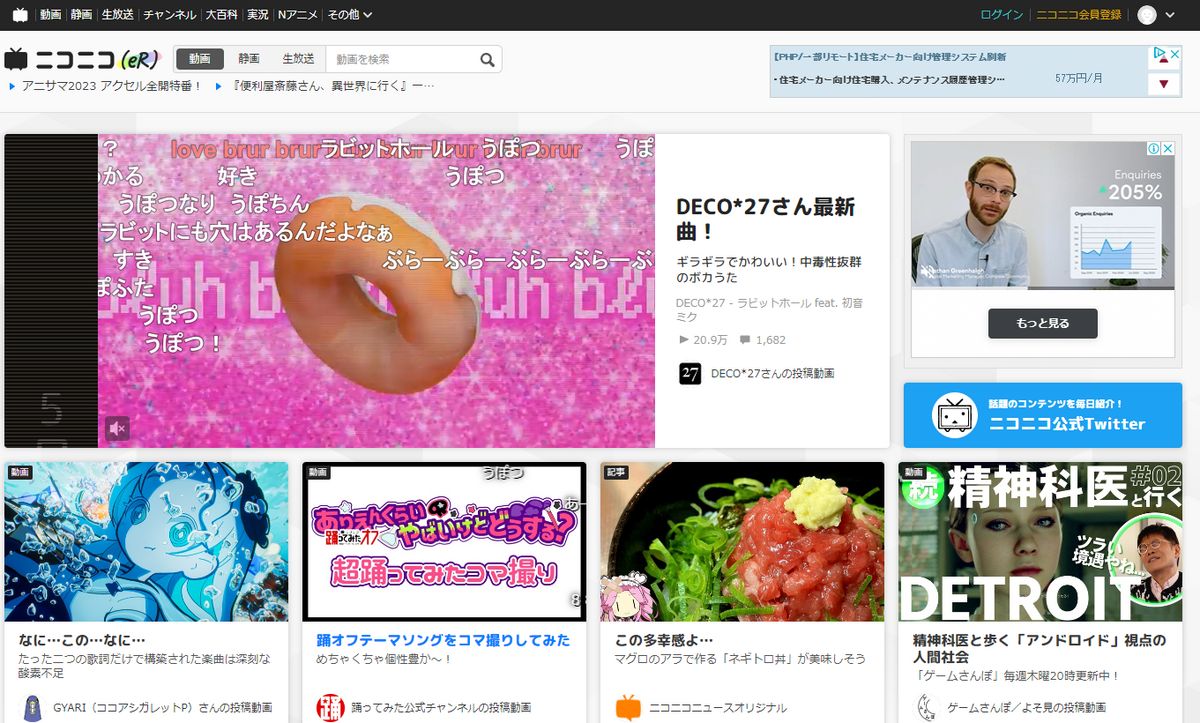The width and height of the screenshot is (1200, 723).
Task: Open the 精神科医 DETROIT video thumbnail
Action: (1041, 541)
